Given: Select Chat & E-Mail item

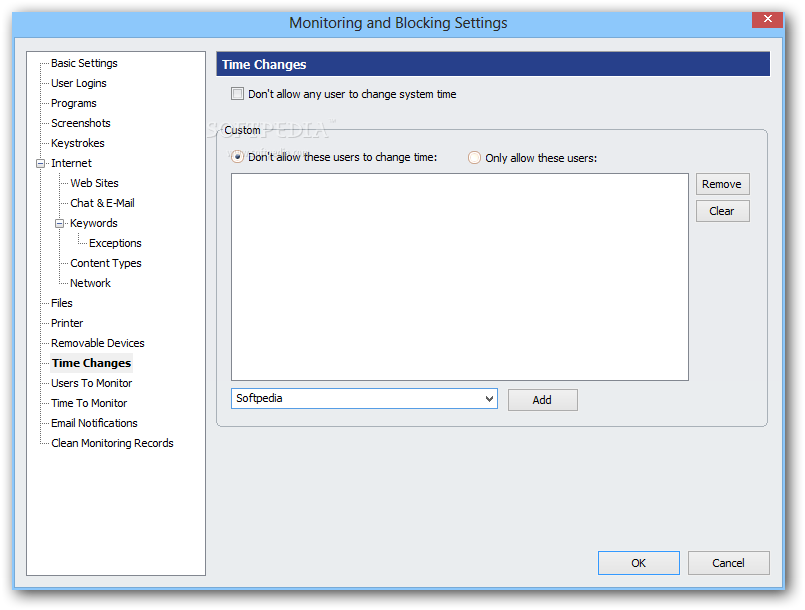Looking at the screenshot, I should coord(102,203).
